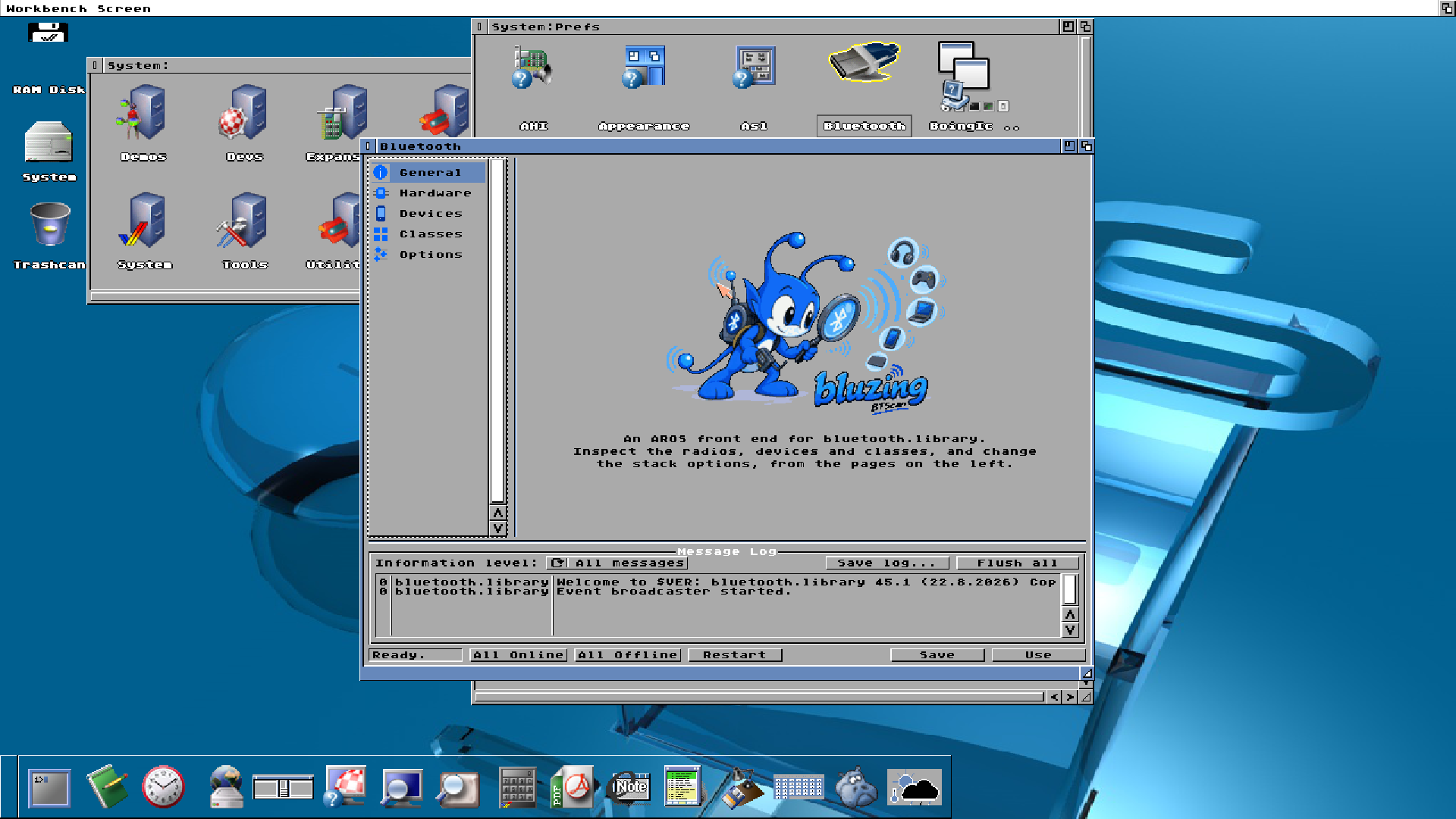1456x819 pixels.
Task: Click the message log scroll-up arrow
Action: [1070, 614]
